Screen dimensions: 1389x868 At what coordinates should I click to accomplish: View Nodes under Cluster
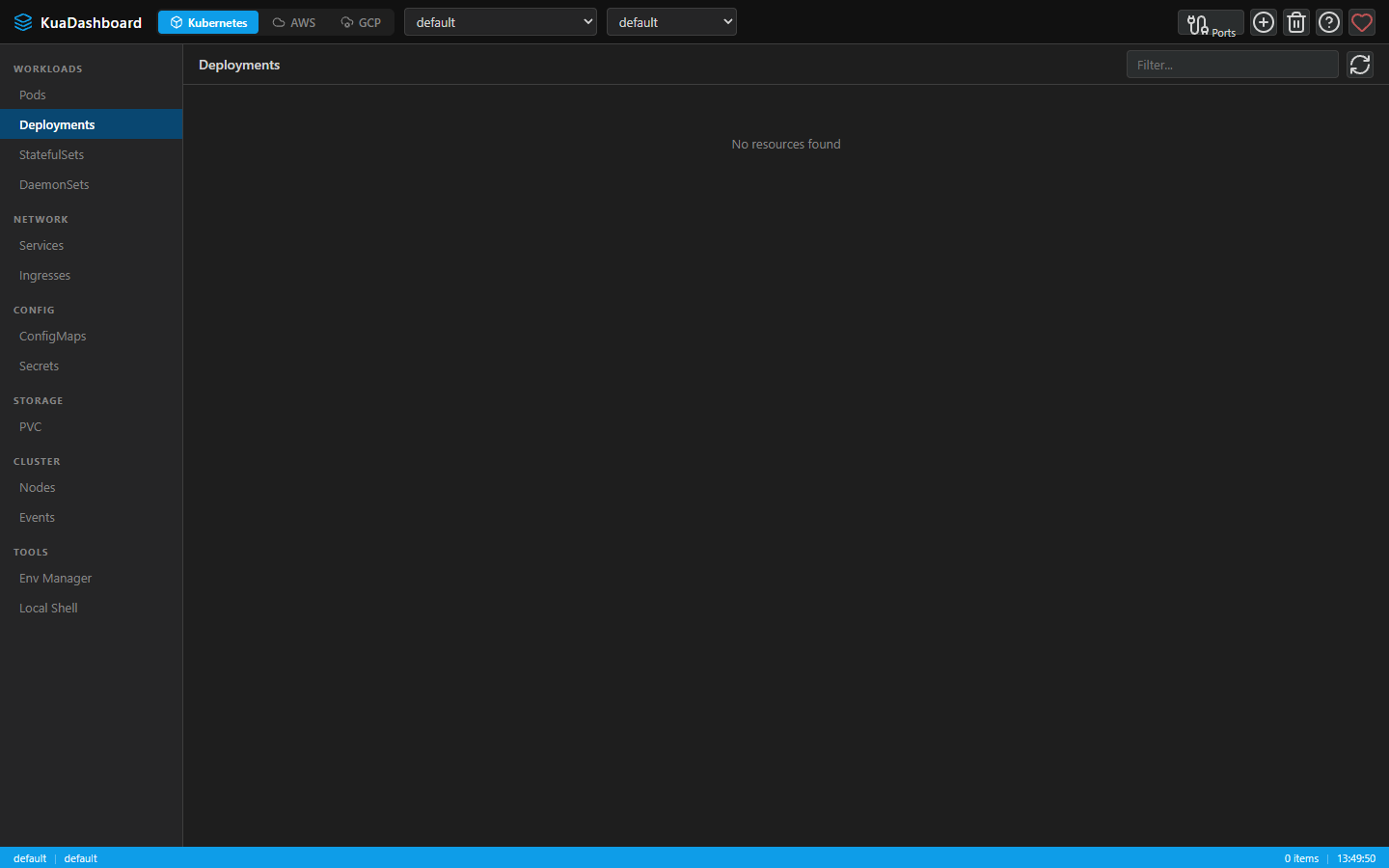click(91, 487)
